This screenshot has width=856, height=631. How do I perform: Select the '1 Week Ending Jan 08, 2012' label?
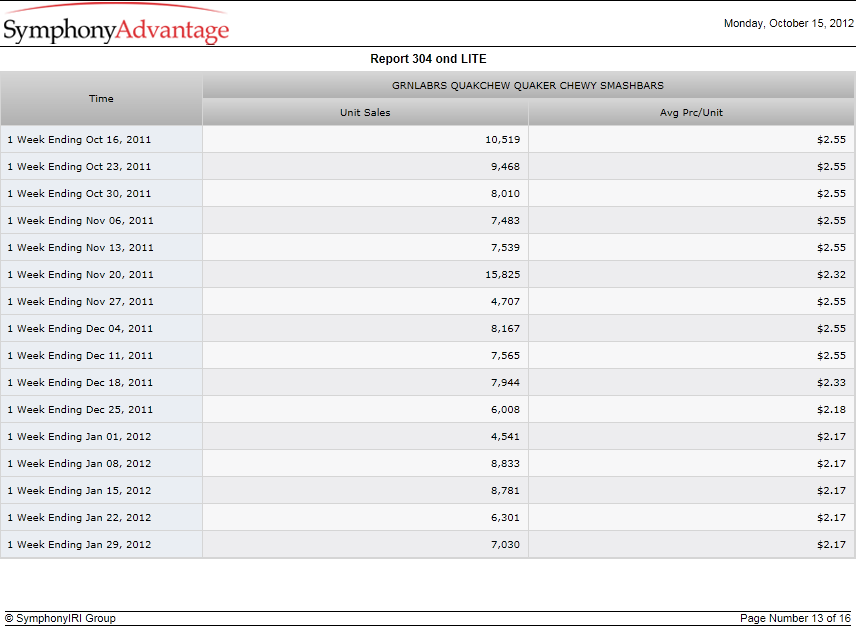point(79,464)
